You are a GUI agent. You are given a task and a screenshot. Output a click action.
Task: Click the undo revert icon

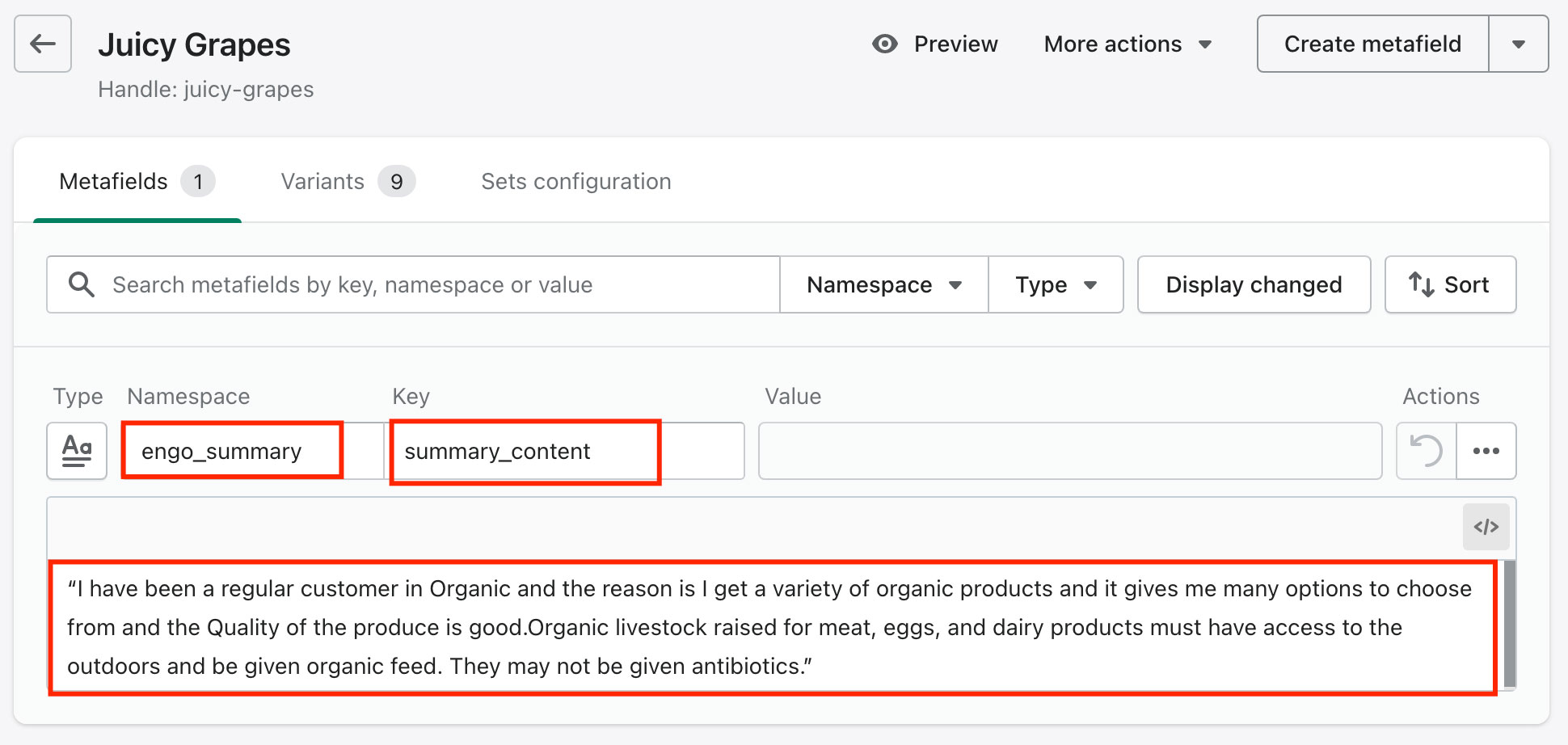pos(1426,451)
